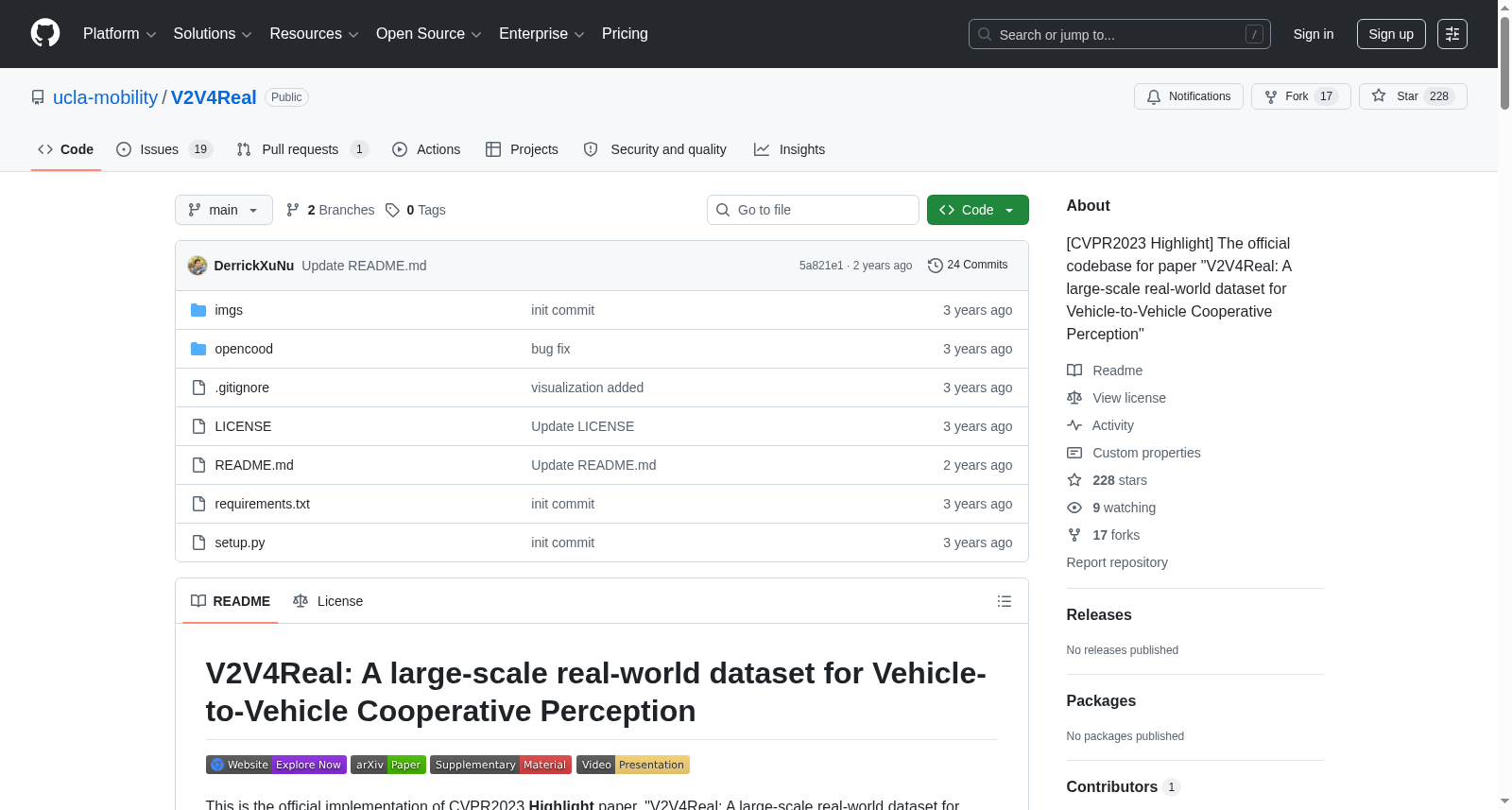Screen dimensions: 1512x810
Task: Click DerrickXuNu's avatar image
Action: (198, 266)
